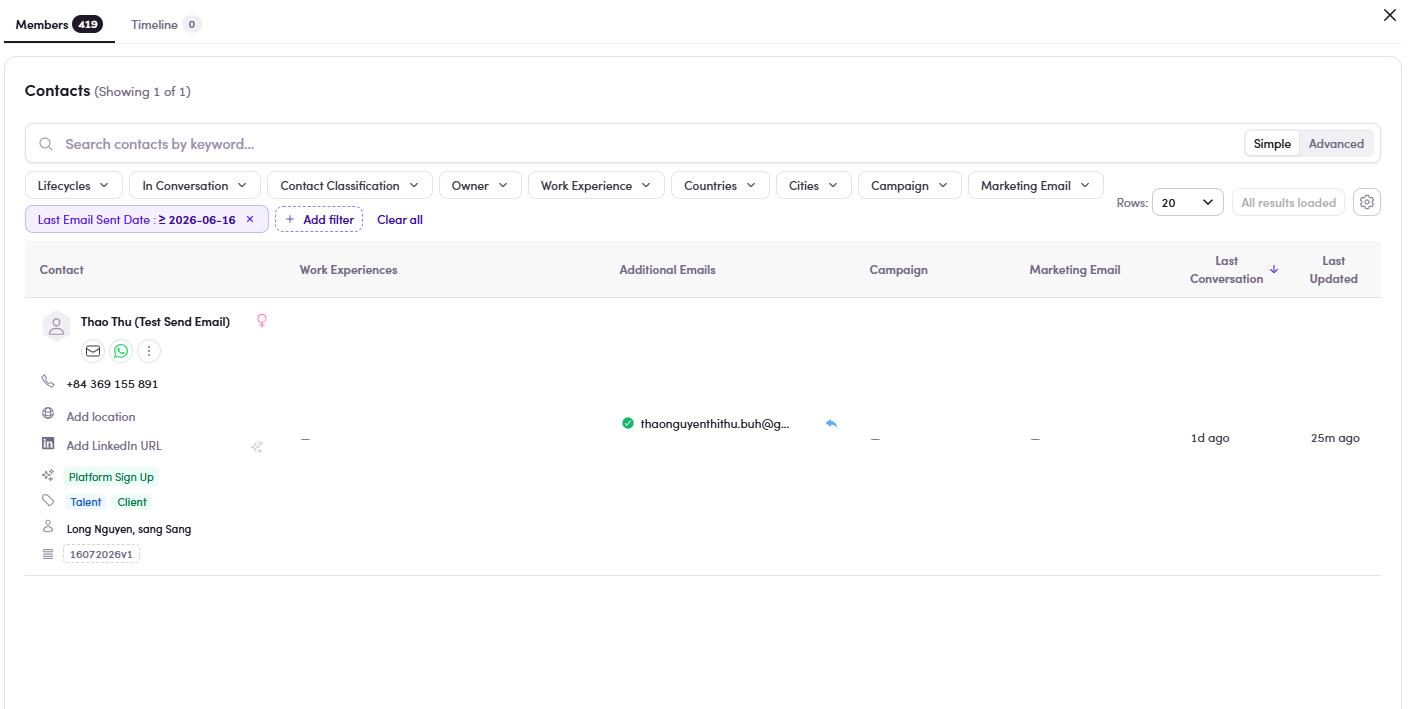Click the email envelope icon for Thao Thu
This screenshot has height=709, width=1411.
coord(93,351)
